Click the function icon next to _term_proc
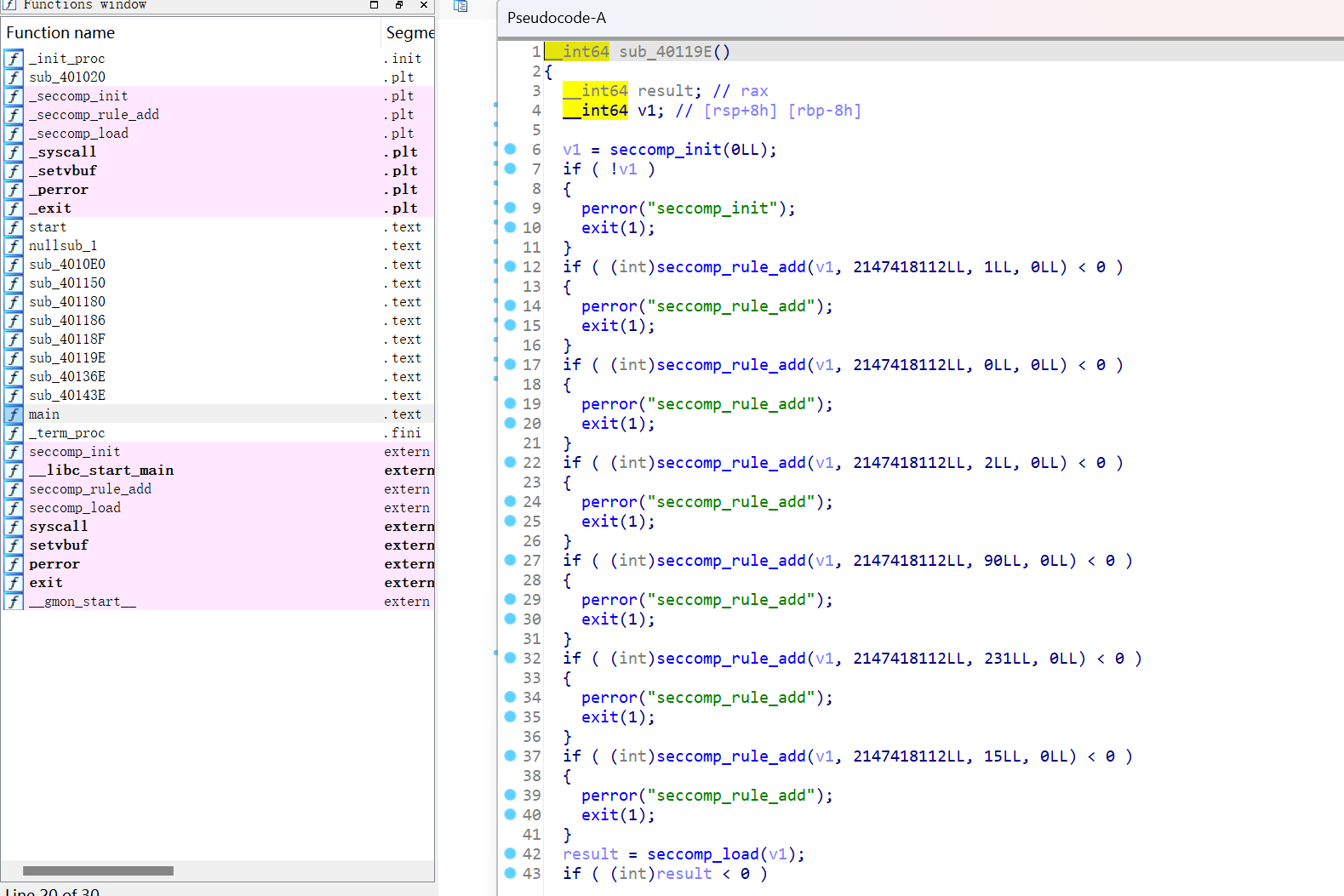 point(14,433)
